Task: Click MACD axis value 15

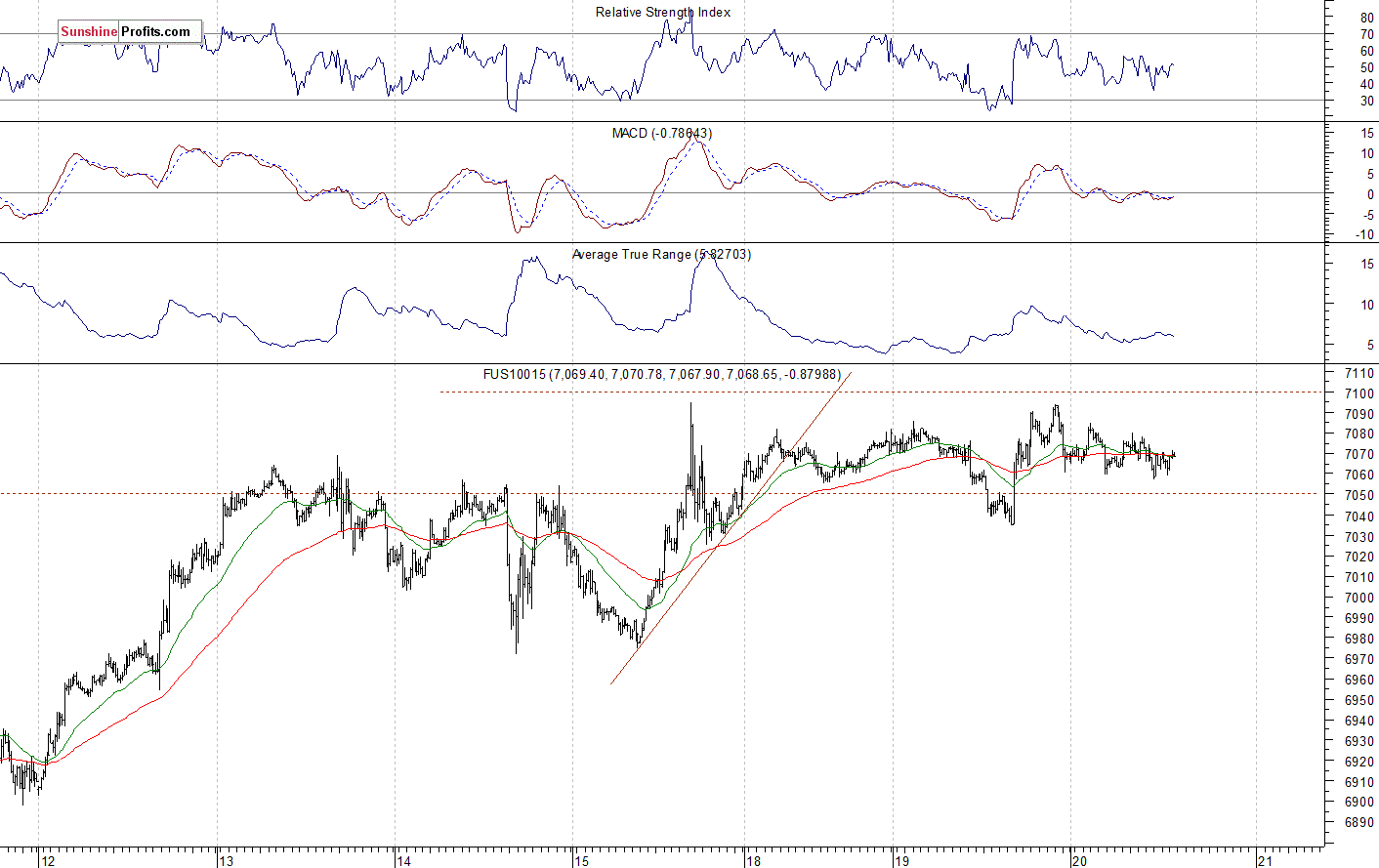Action: click(1366, 134)
